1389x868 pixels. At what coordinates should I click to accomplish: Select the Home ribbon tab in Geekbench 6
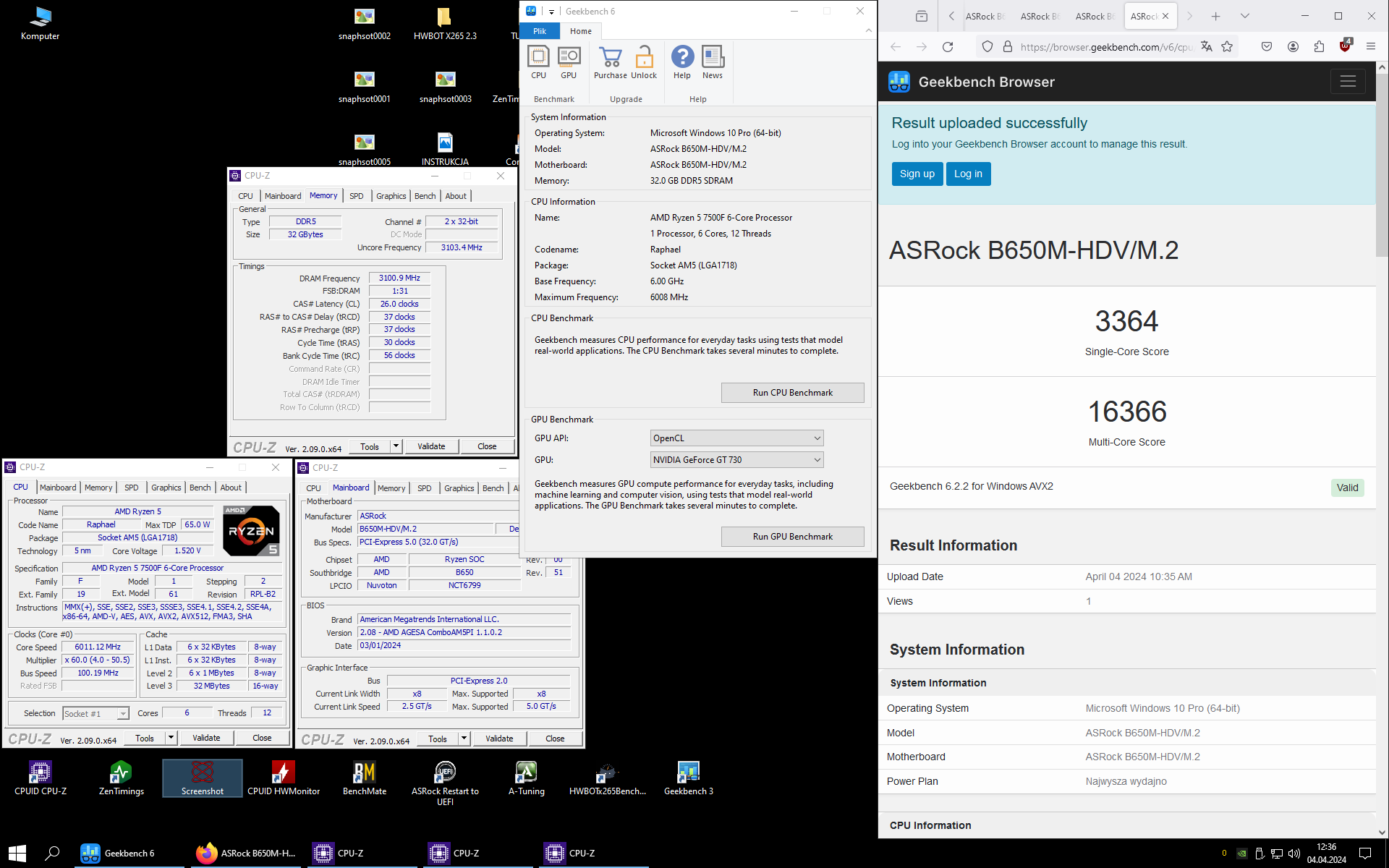[x=580, y=31]
